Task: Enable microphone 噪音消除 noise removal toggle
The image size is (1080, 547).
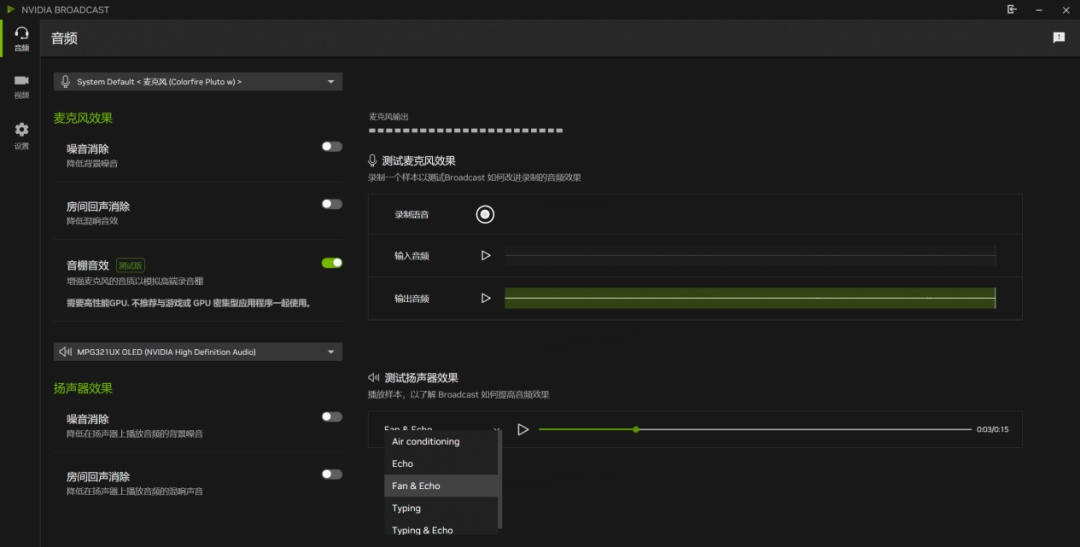Action: coord(331,147)
